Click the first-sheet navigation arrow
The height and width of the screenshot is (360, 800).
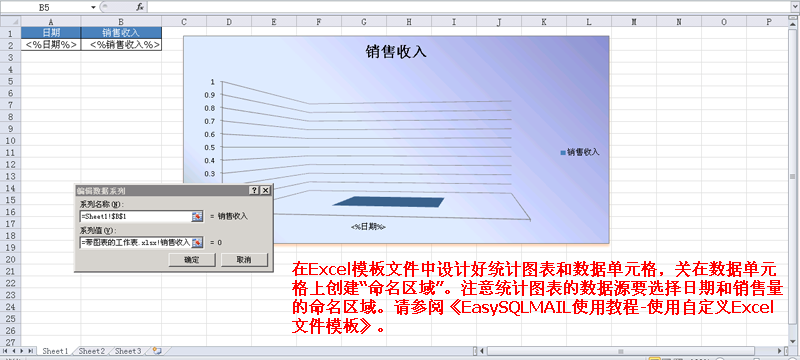click(6, 351)
